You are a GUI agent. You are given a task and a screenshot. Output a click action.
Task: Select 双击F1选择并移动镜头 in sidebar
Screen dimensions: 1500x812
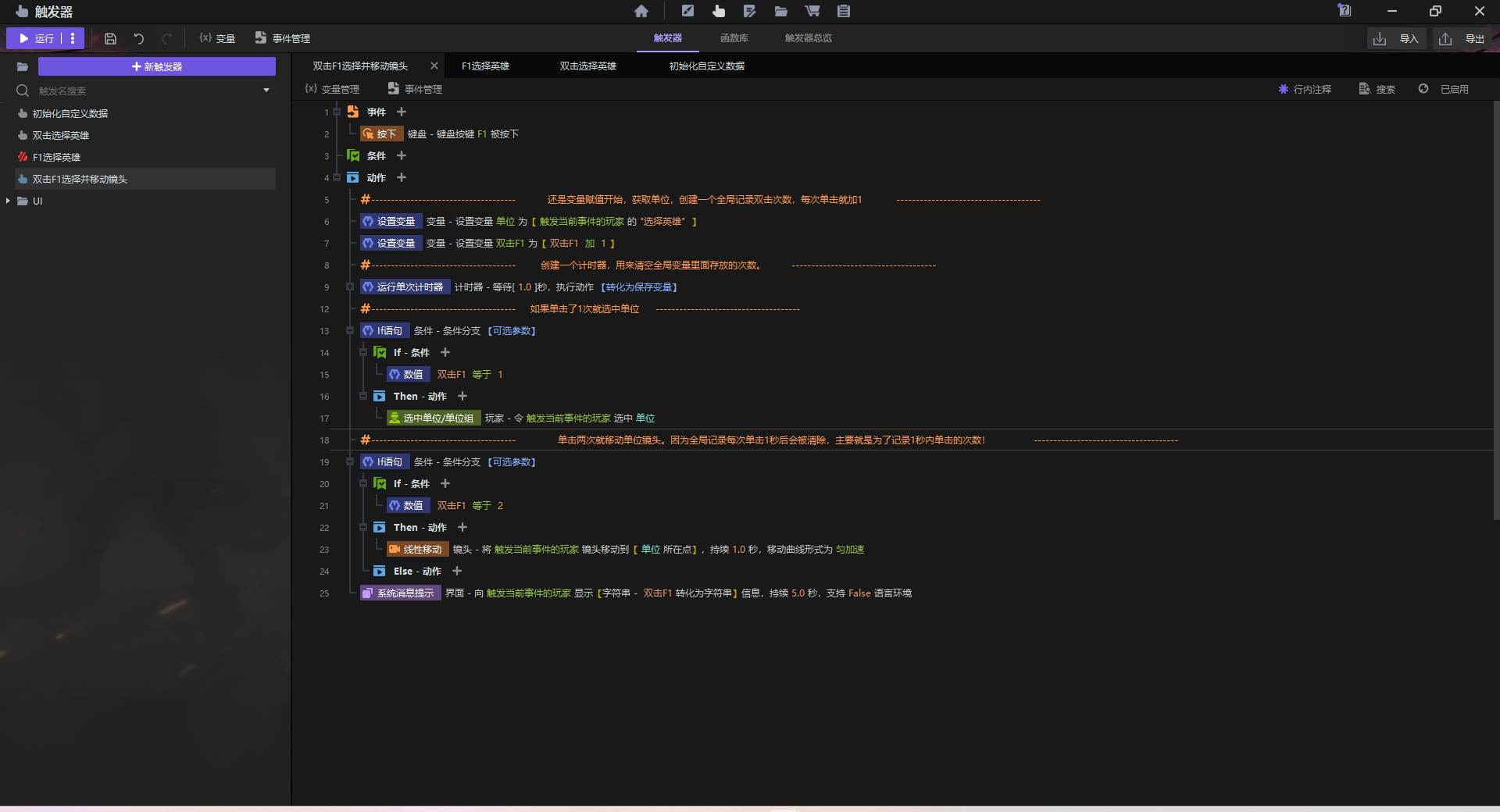pos(145,179)
